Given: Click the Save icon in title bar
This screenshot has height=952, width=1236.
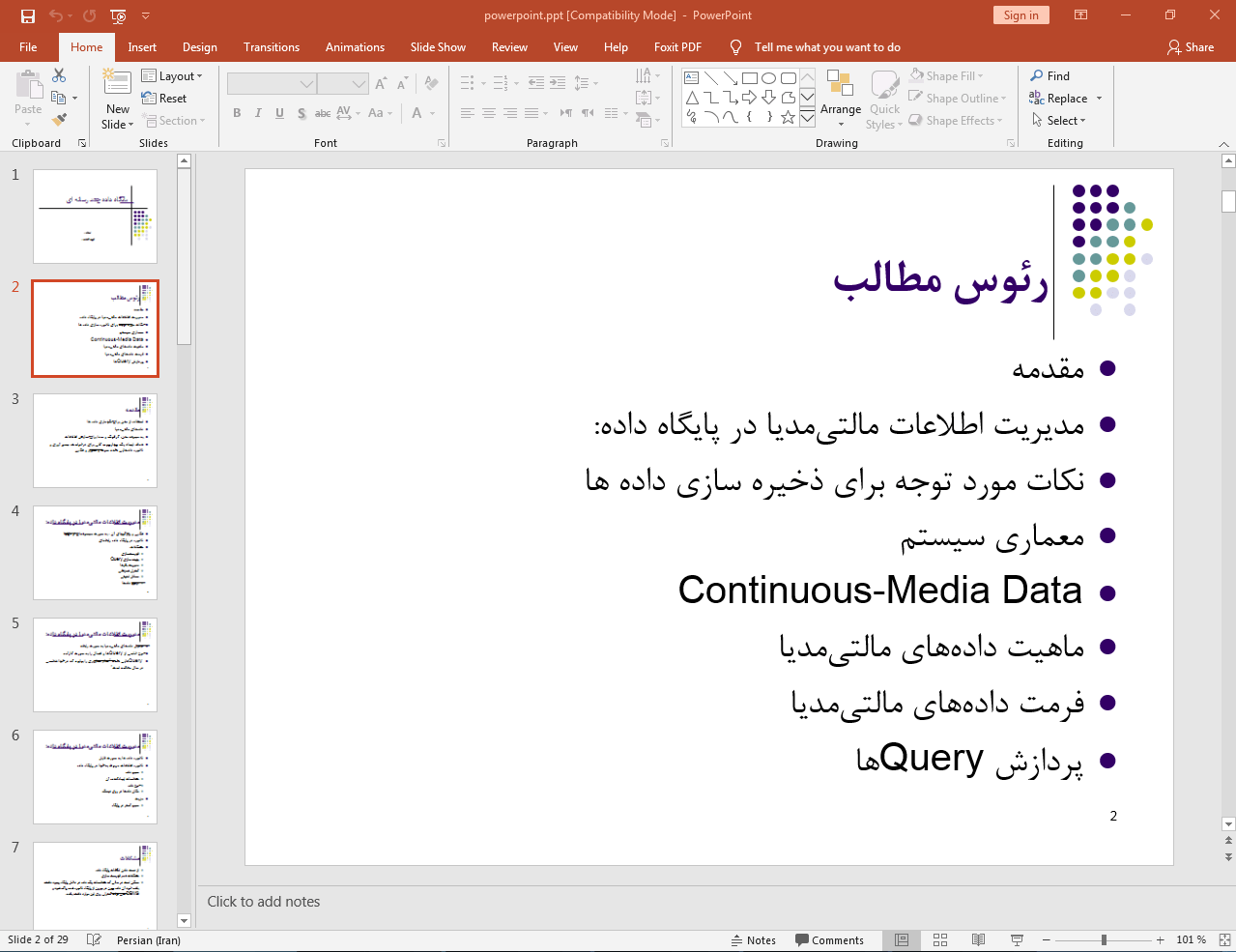Looking at the screenshot, I should [x=28, y=15].
